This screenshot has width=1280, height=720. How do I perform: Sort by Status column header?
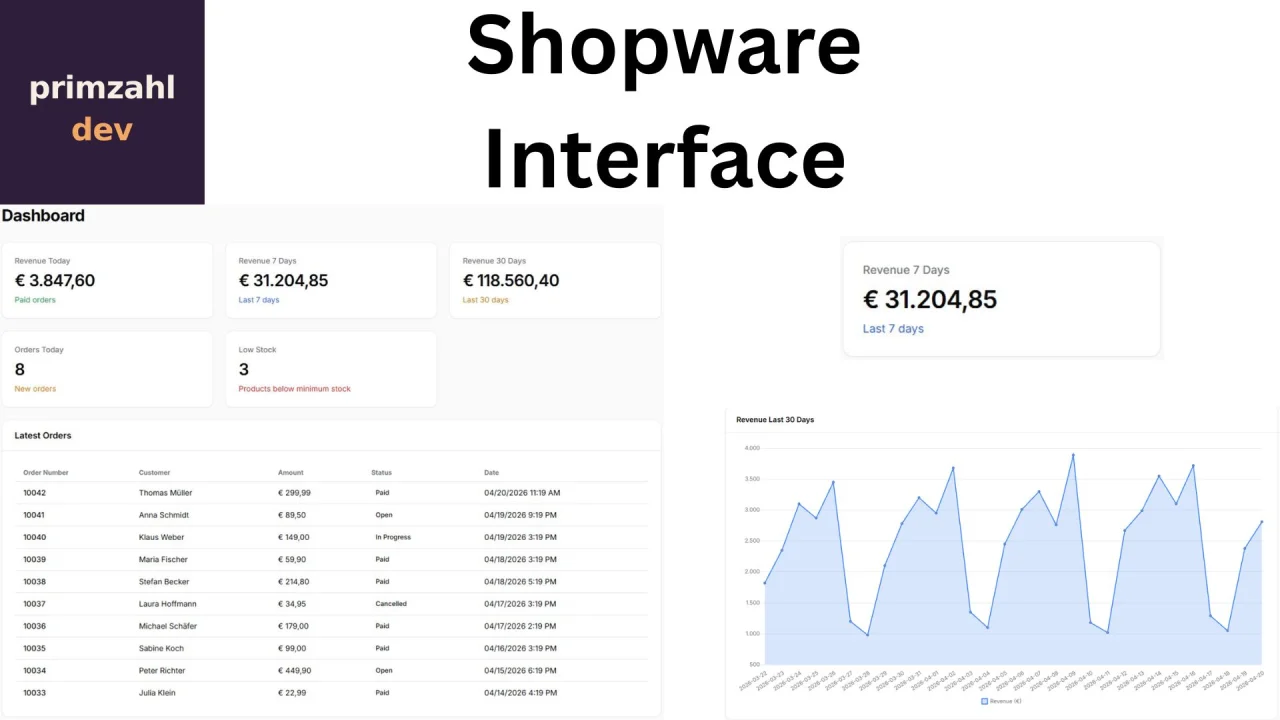coord(382,473)
